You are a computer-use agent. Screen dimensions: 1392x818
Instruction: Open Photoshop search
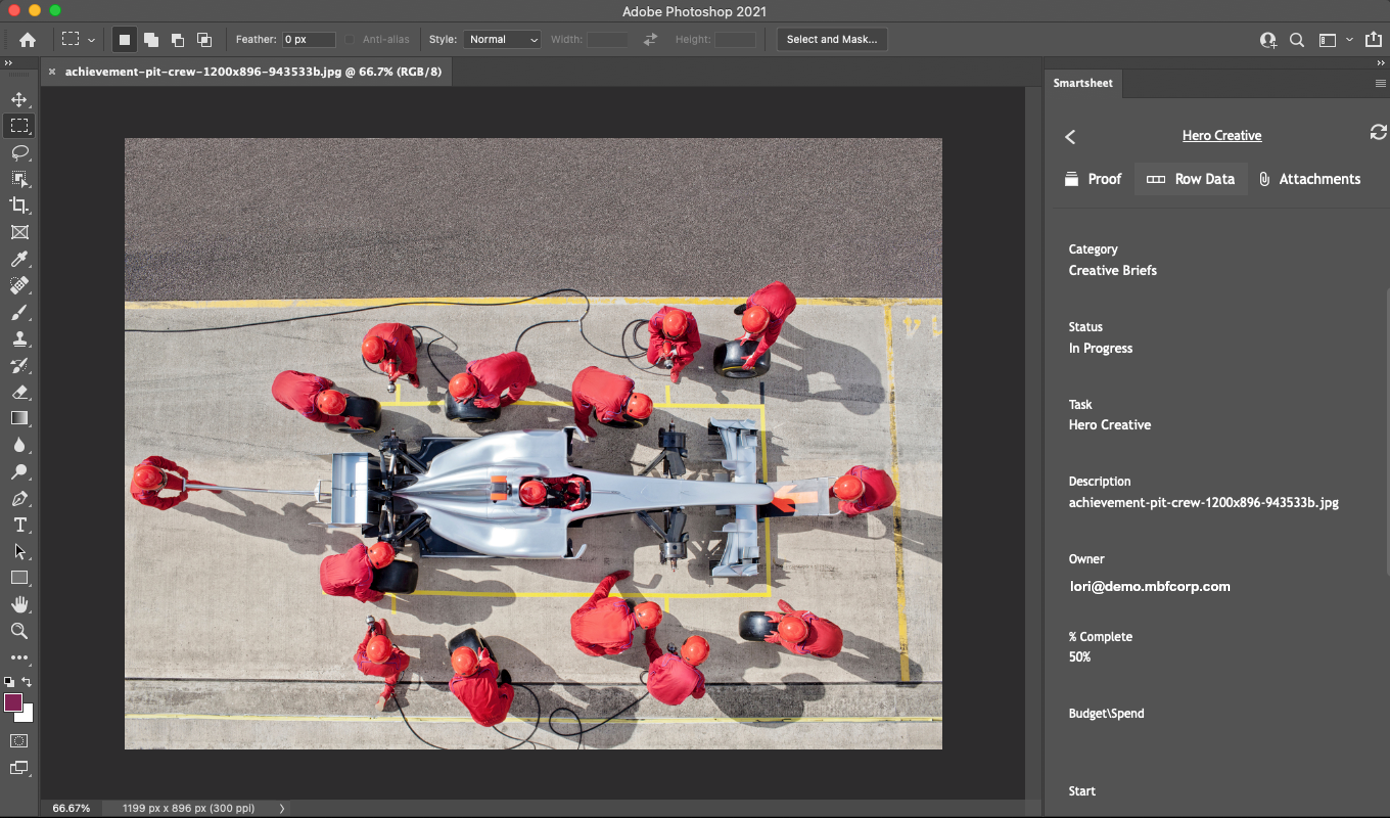(x=1297, y=40)
